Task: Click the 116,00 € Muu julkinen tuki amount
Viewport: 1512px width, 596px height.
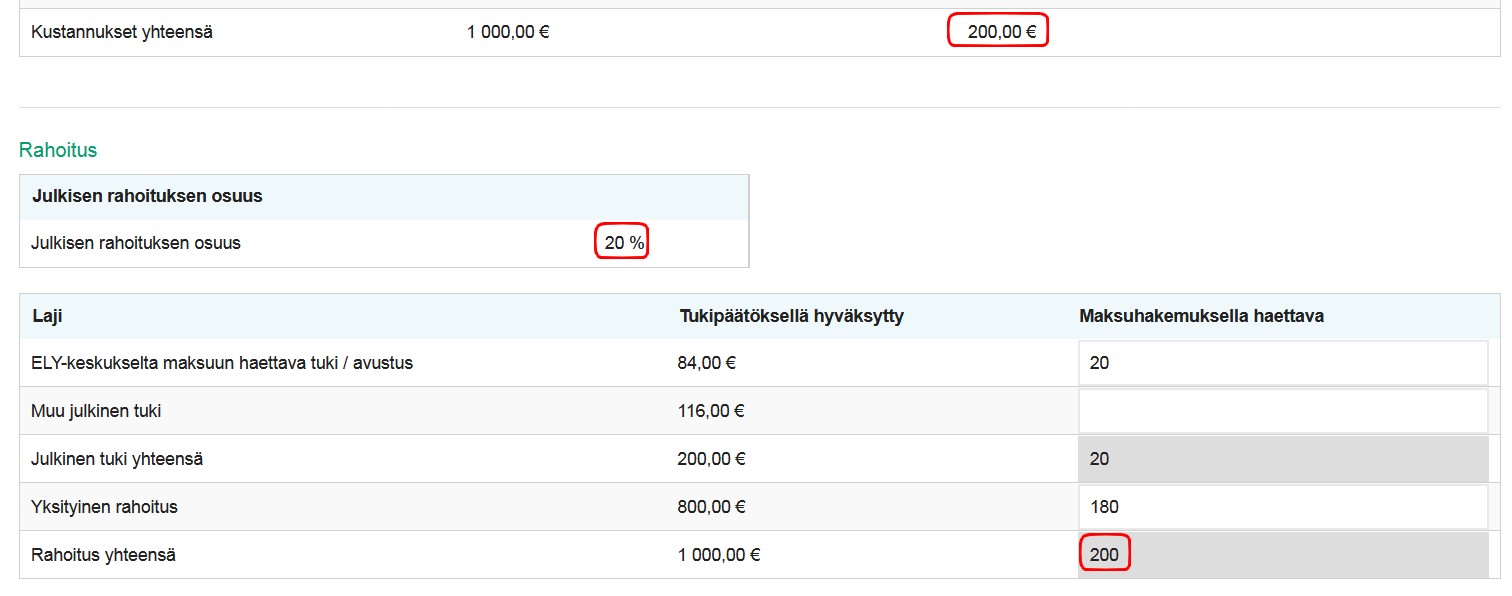Action: [711, 411]
